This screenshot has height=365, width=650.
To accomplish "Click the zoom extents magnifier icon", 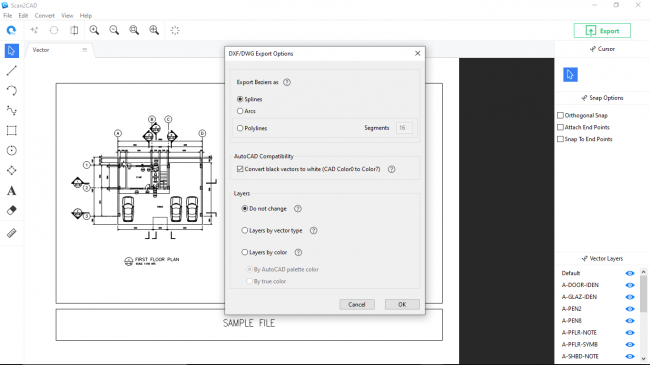I will click(154, 30).
